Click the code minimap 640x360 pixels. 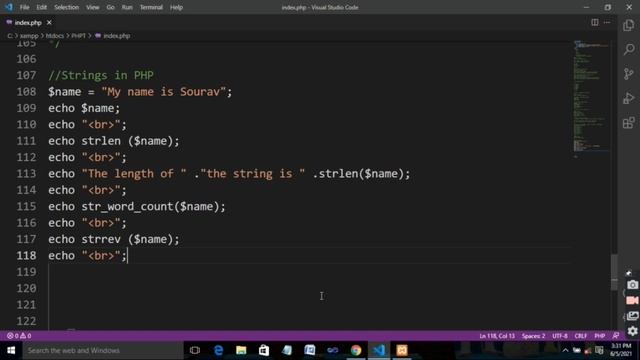pos(592,98)
